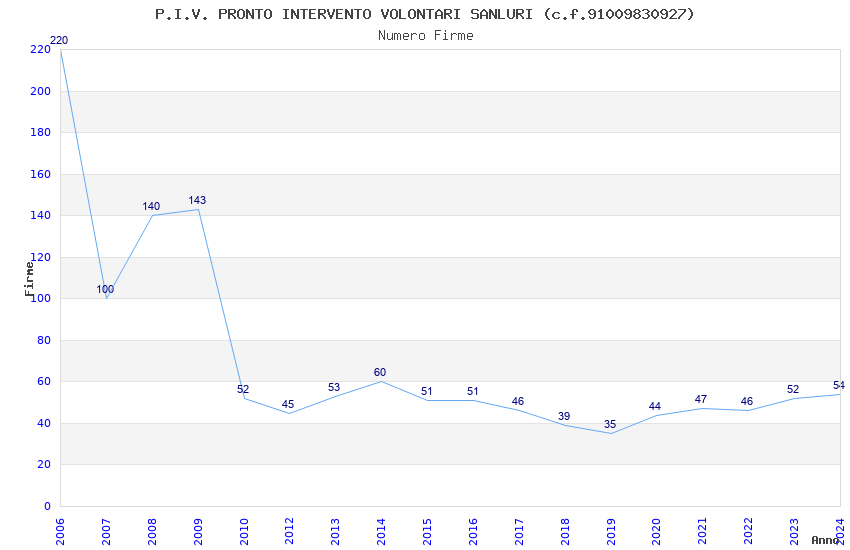The height and width of the screenshot is (550, 850).
Task: Select the 47 data label for 2021
Action: 700,399
